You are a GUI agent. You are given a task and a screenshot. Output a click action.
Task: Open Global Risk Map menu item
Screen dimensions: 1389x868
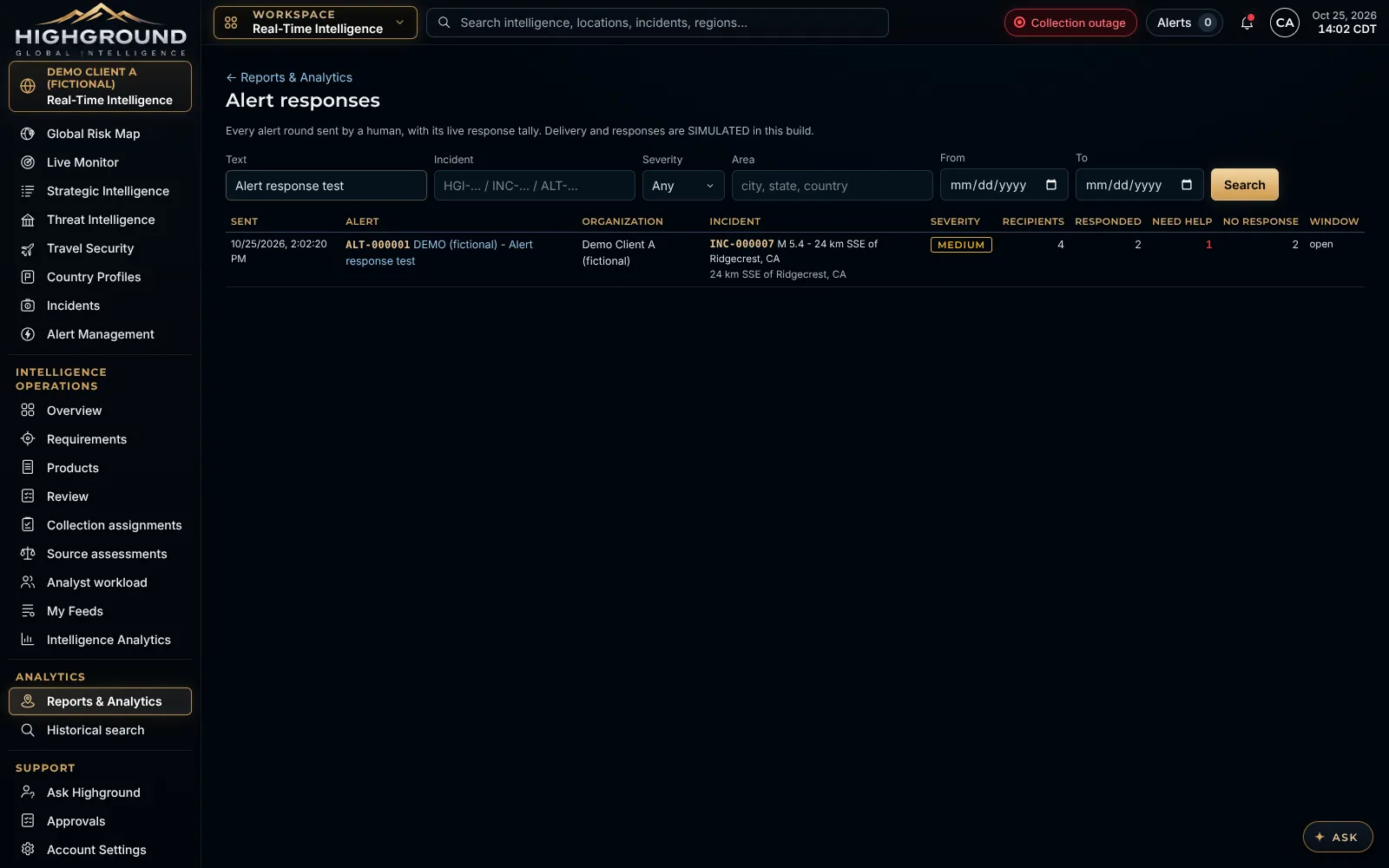click(x=100, y=134)
